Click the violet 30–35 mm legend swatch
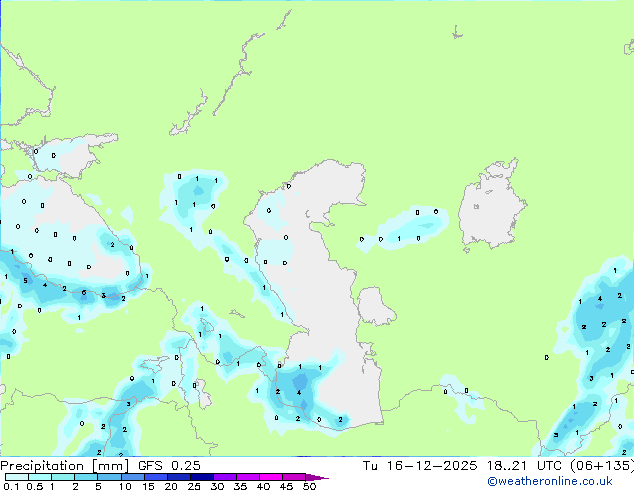Image resolution: width=634 pixels, height=490 pixels. [x=225, y=477]
